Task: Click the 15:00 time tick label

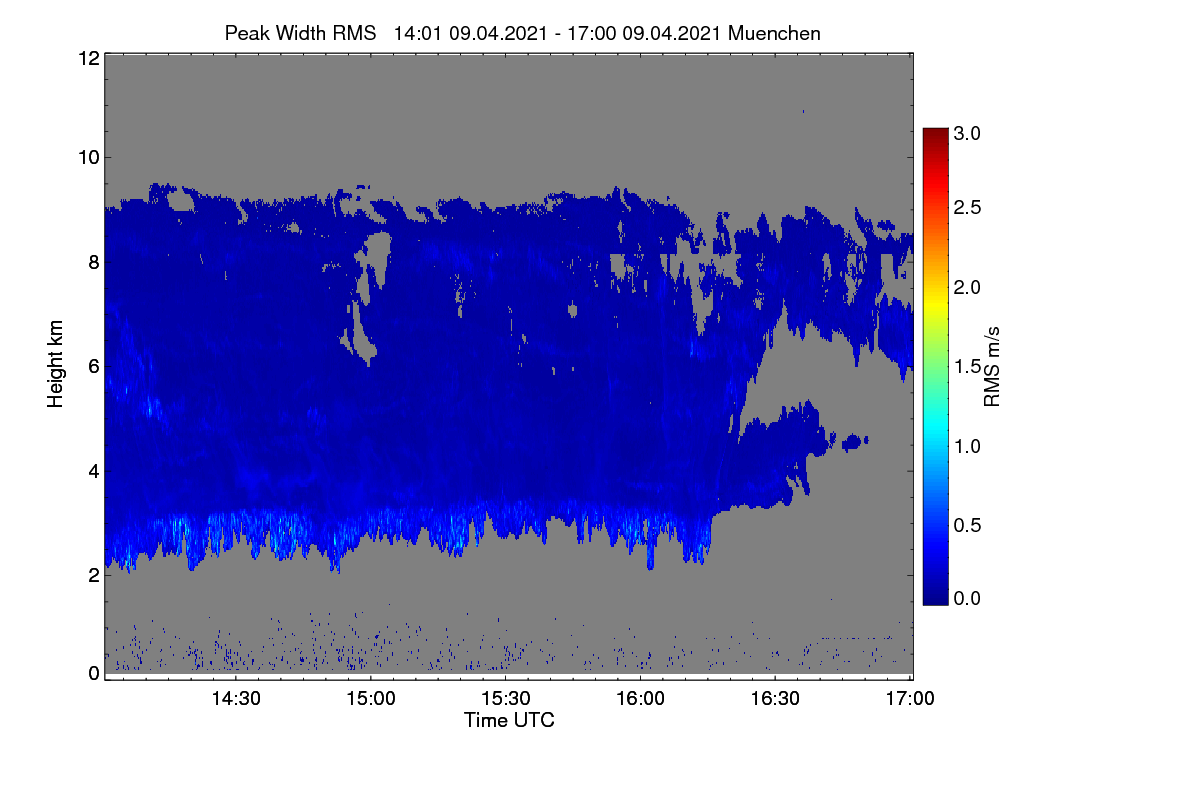Action: [x=371, y=698]
